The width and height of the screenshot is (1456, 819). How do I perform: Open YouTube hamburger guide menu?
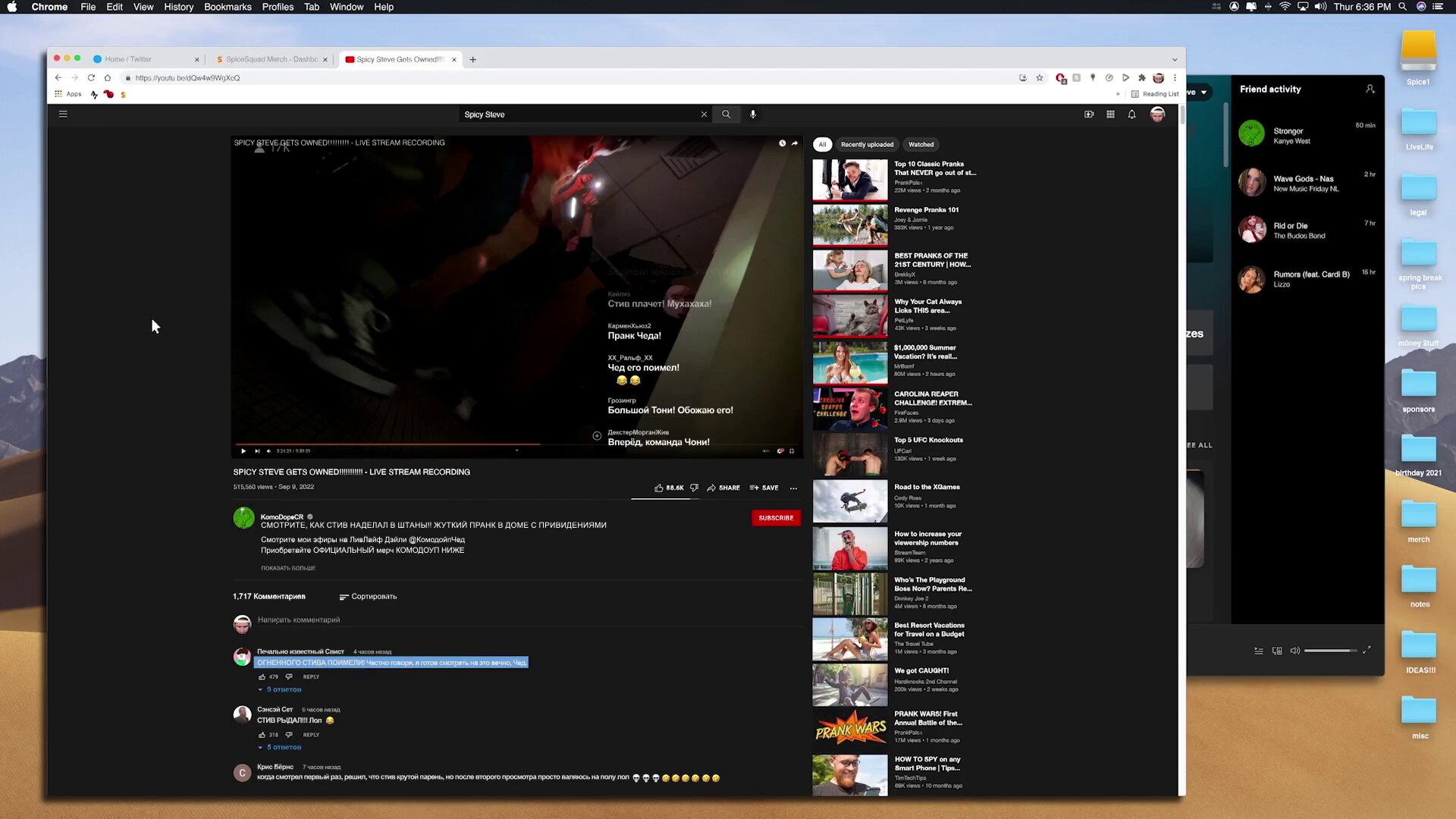63,115
